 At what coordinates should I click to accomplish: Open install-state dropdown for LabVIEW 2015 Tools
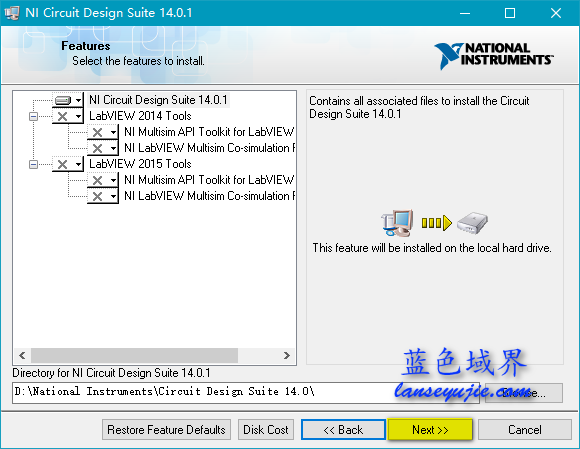tap(68, 164)
